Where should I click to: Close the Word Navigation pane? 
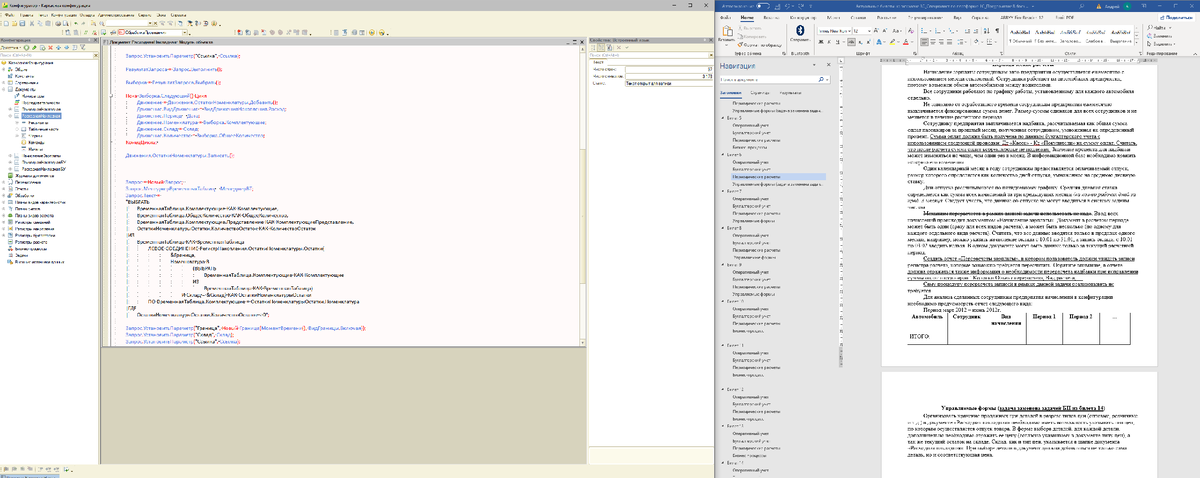tap(828, 65)
